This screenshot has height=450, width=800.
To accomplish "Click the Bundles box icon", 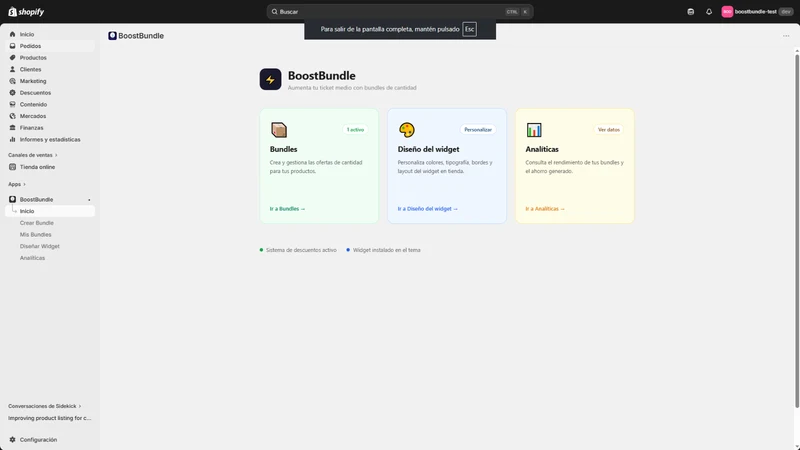I will click(279, 130).
